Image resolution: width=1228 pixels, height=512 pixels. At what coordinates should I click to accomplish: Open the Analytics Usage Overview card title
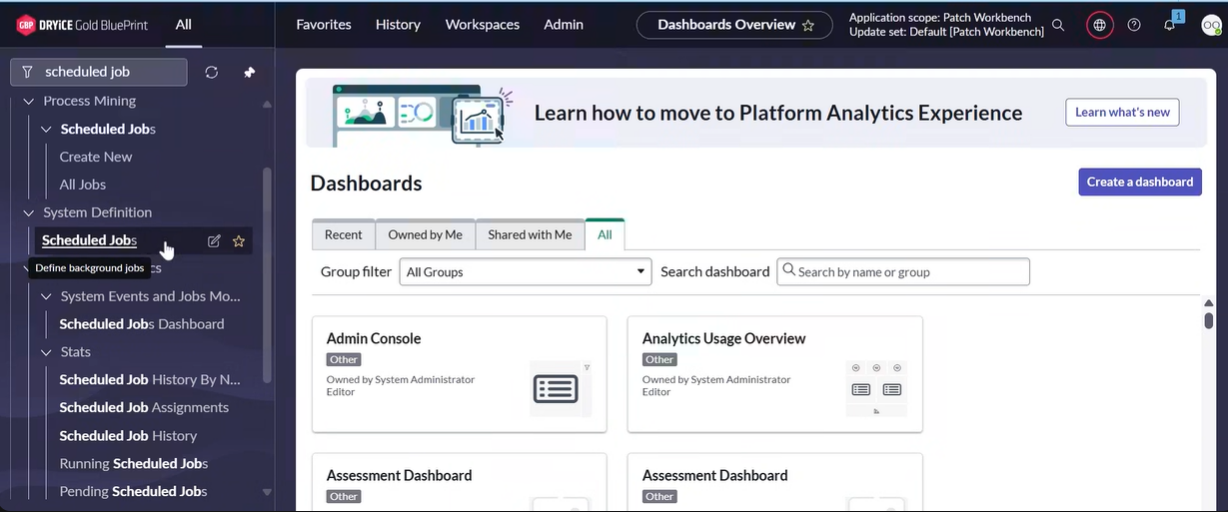pyautogui.click(x=724, y=338)
